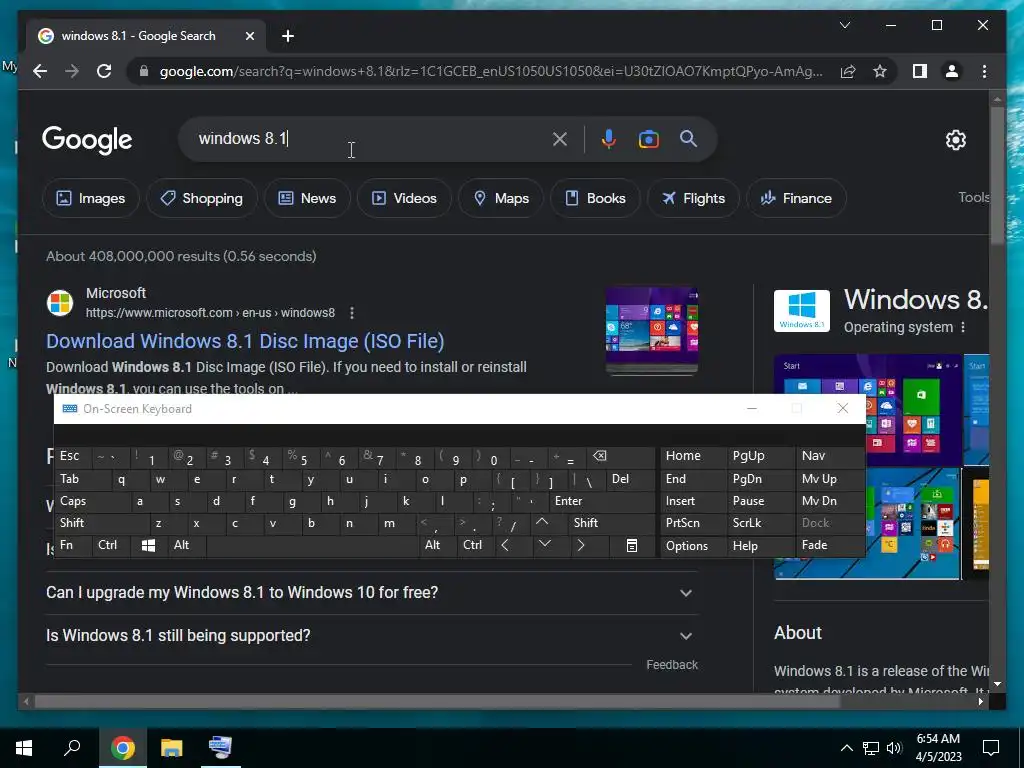Click the address bar URL

tap(490, 71)
